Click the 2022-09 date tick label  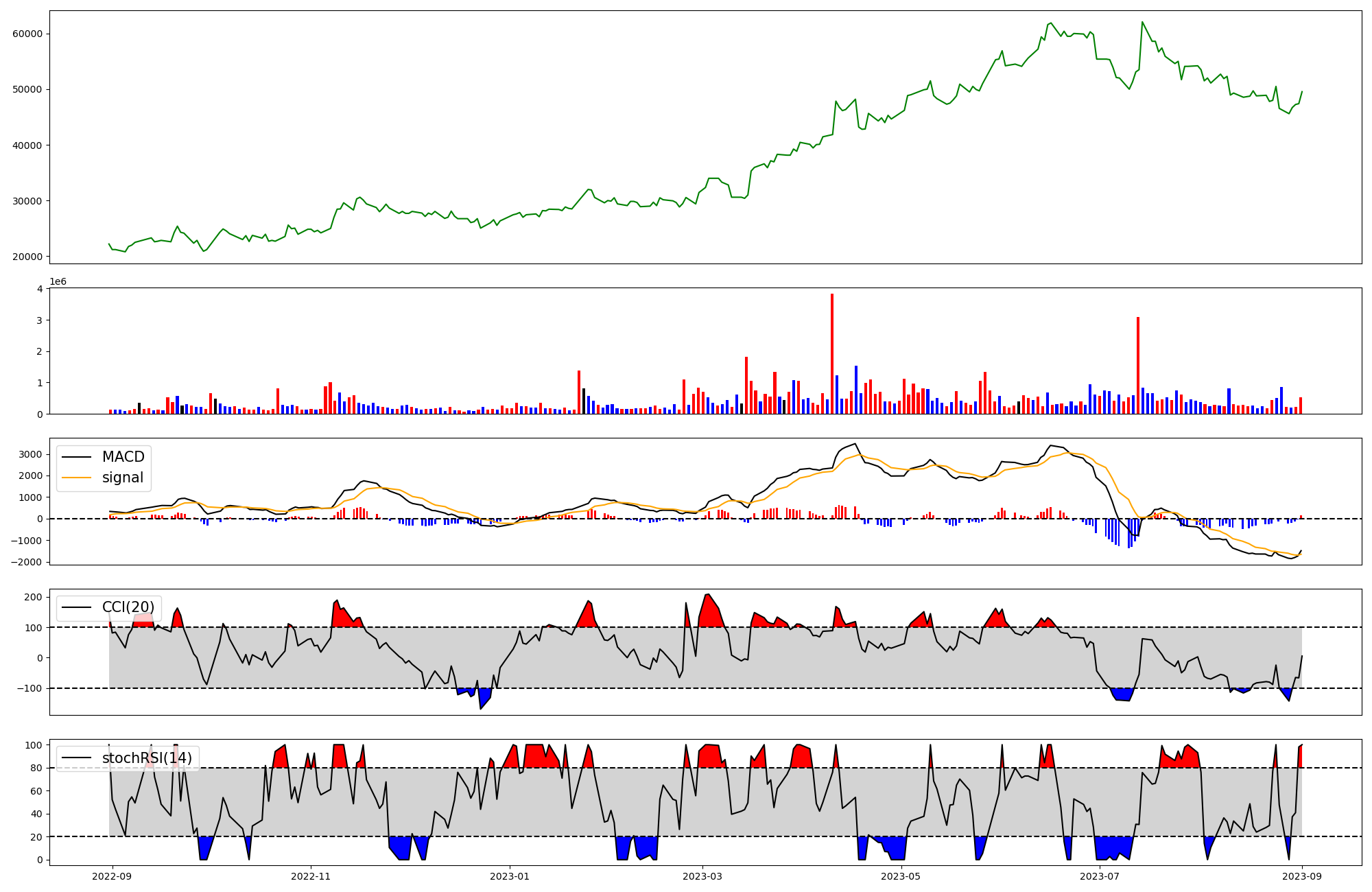tap(112, 876)
